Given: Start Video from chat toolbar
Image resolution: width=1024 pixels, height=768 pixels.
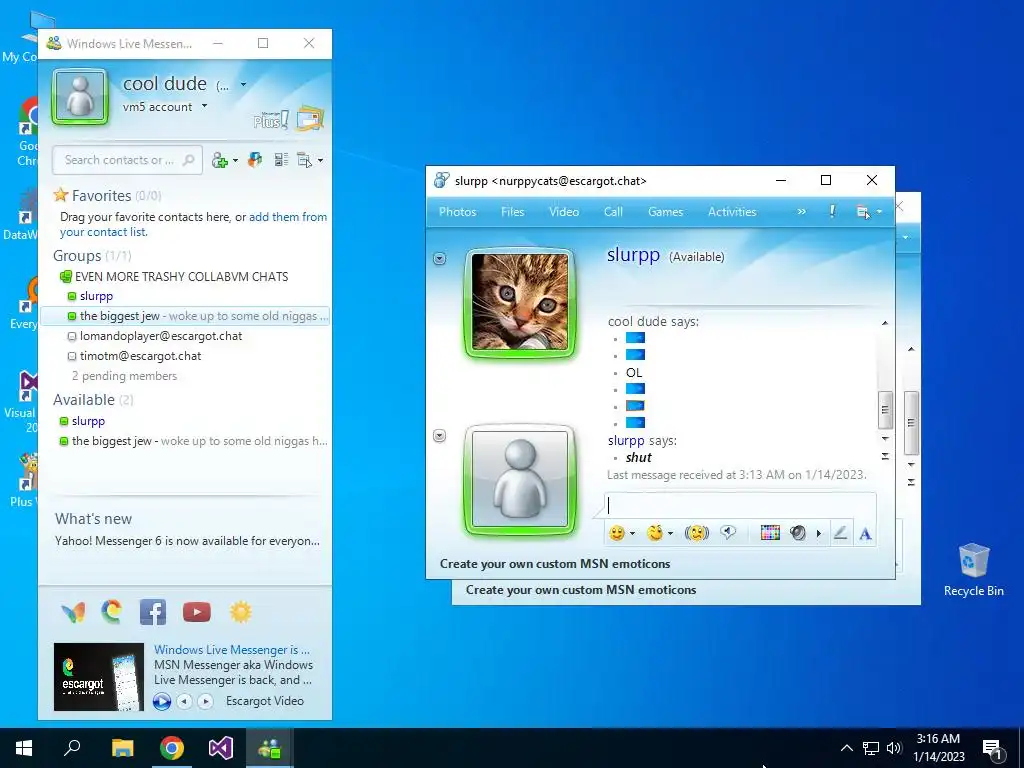Looking at the screenshot, I should click(x=564, y=212).
